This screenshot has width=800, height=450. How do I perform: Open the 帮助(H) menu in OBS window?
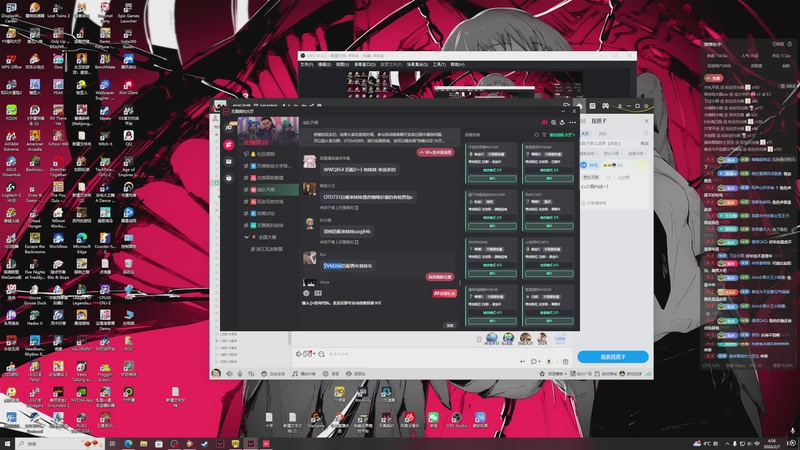coord(457,65)
